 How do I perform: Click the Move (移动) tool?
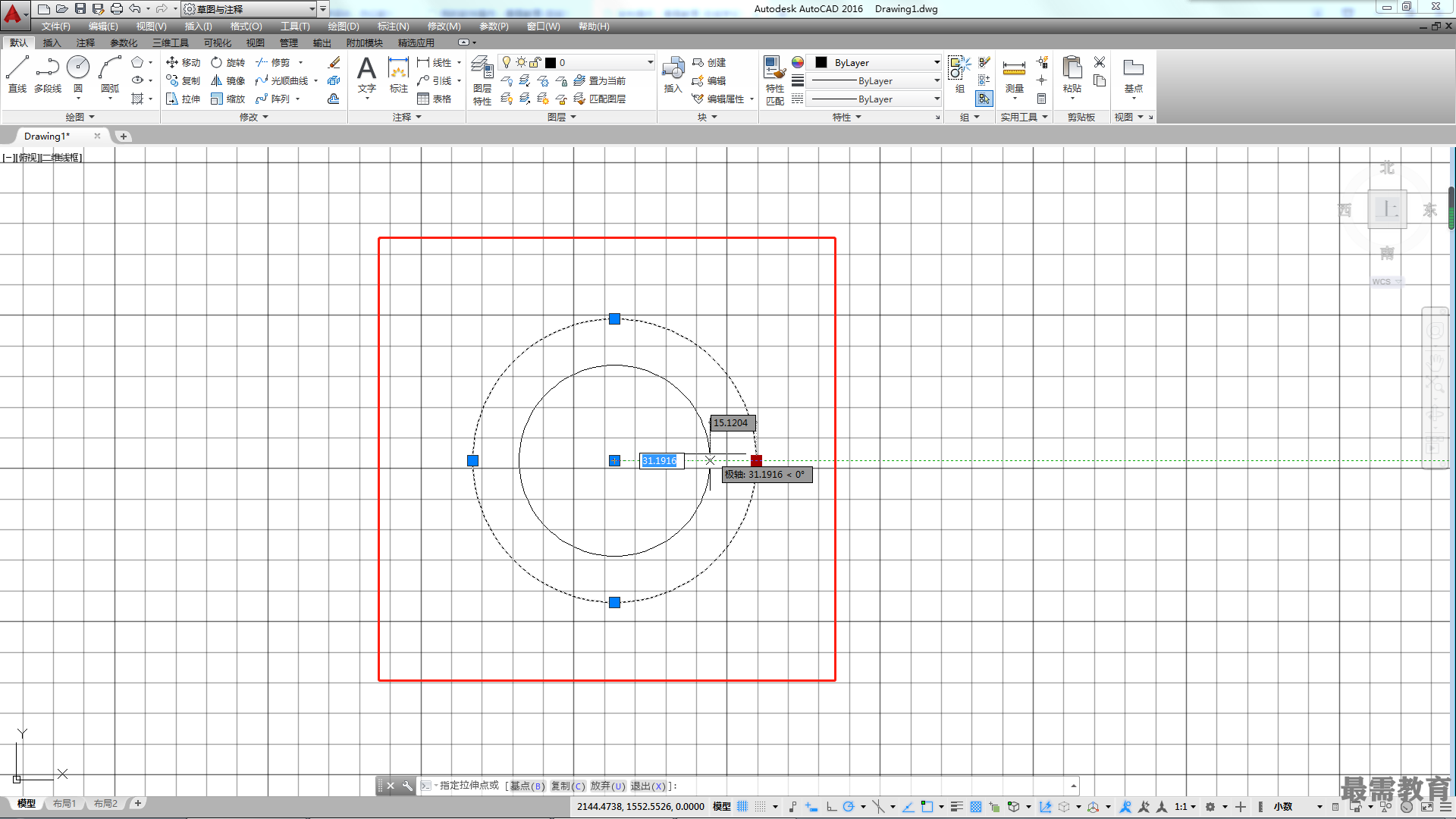pos(183,62)
